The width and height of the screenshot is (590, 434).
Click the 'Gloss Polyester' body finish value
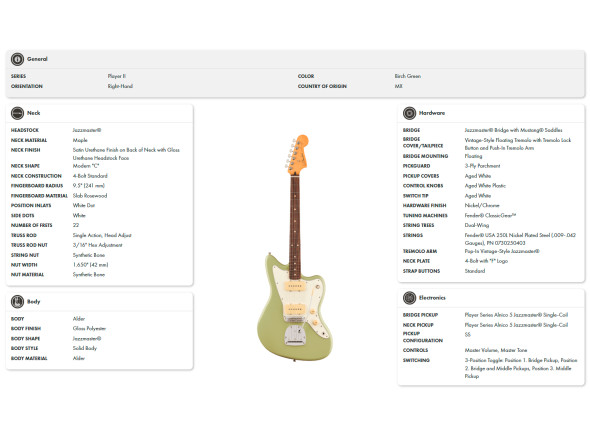(90, 328)
